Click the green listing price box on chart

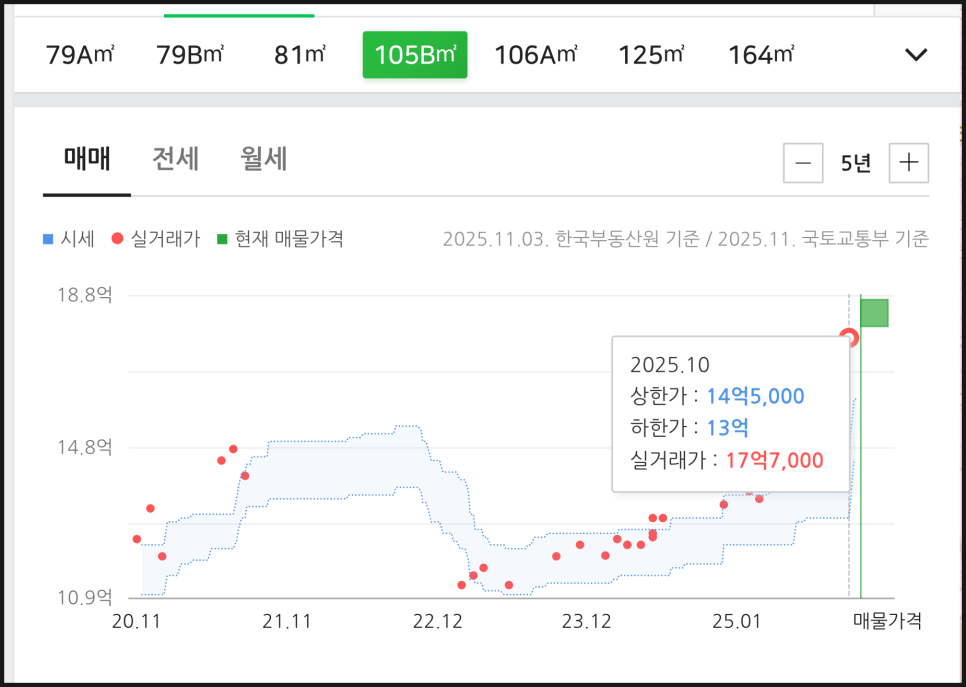[x=875, y=312]
